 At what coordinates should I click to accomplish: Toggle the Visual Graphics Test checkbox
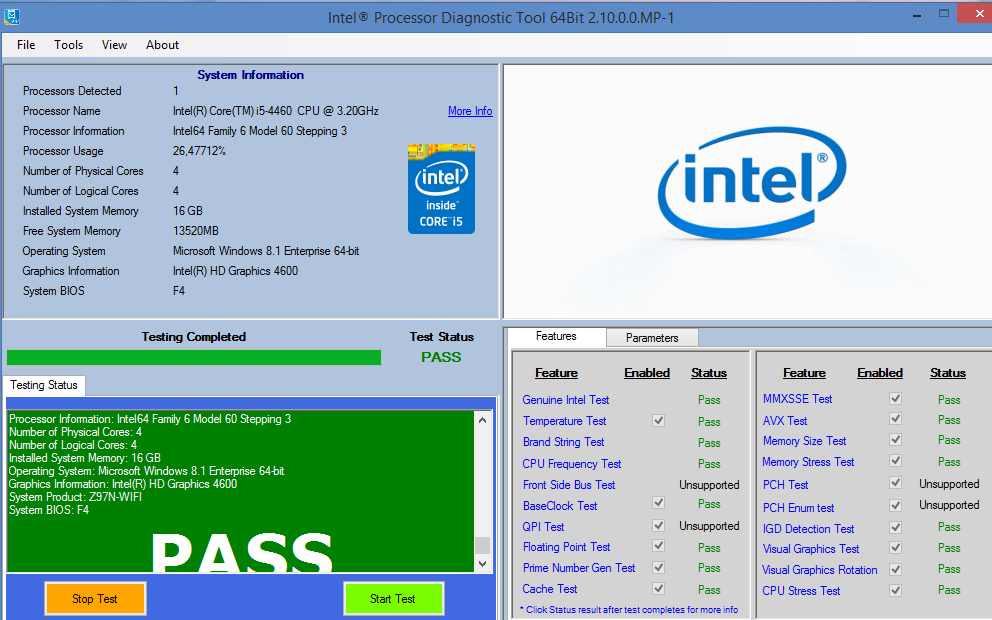click(x=895, y=547)
